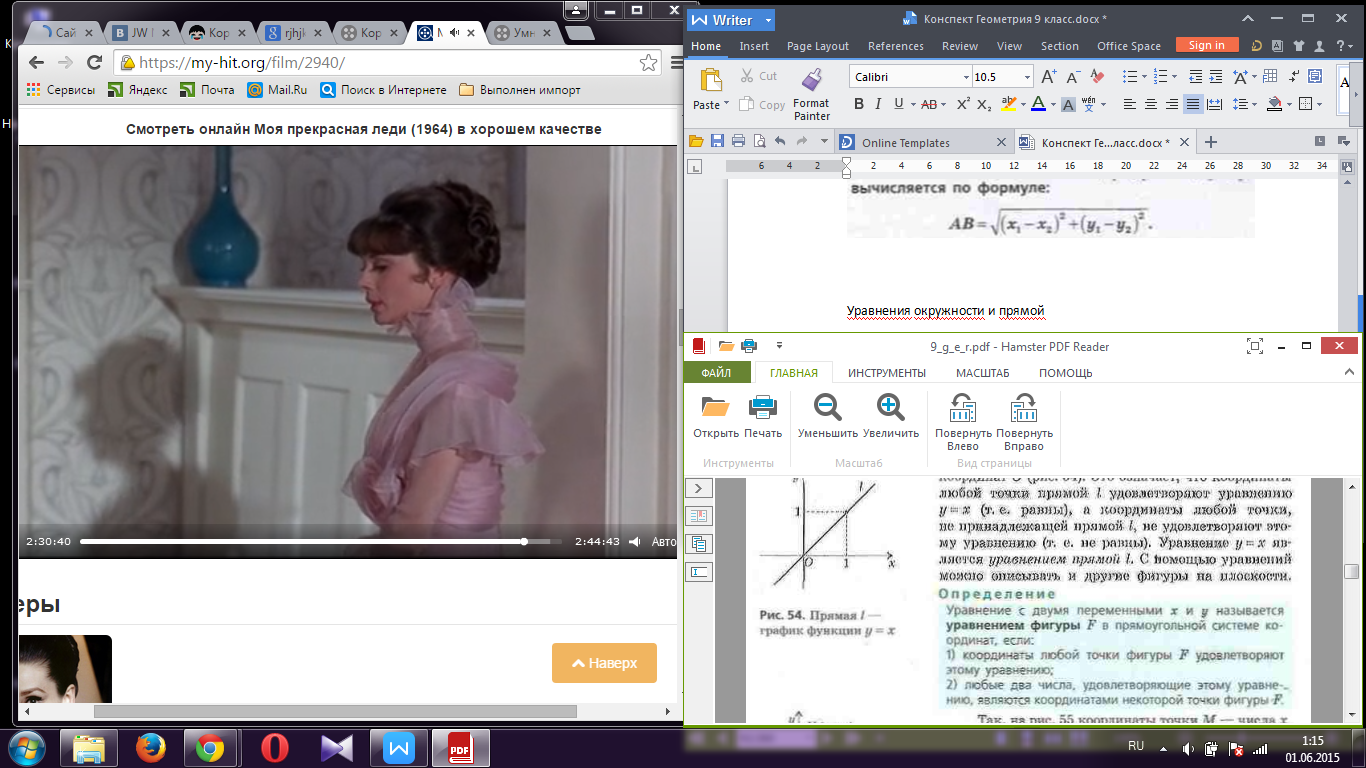1366x768 pixels.
Task: Bookmark this page with Chrome star
Action: pos(648,62)
